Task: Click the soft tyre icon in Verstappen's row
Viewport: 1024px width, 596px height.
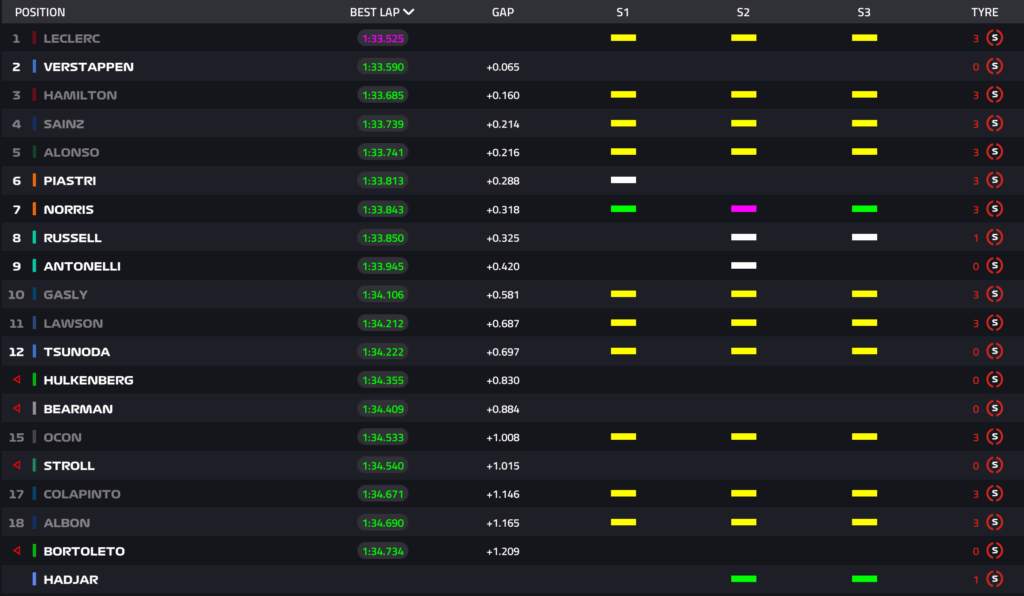Action: (994, 67)
